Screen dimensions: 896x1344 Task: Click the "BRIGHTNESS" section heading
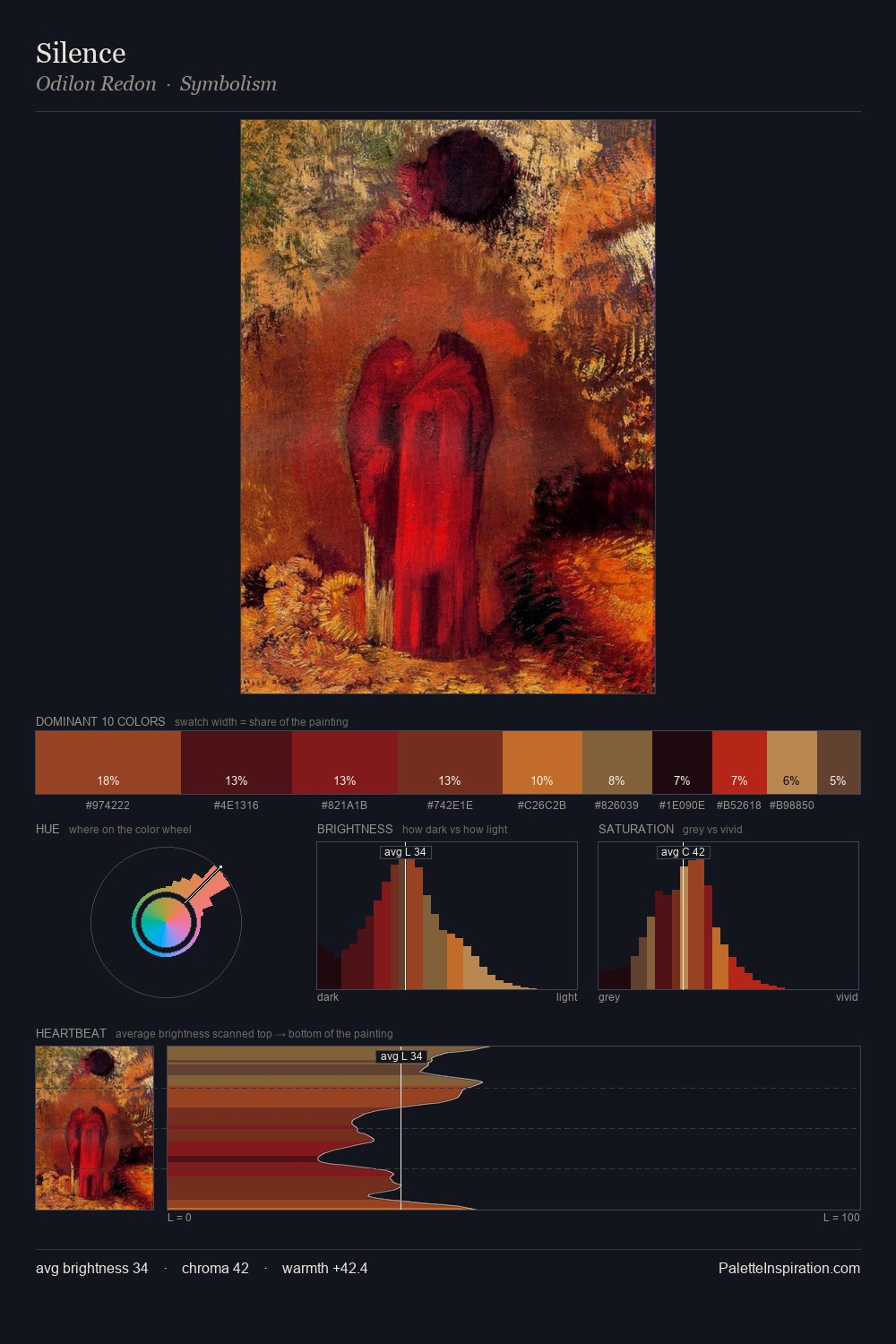click(355, 829)
